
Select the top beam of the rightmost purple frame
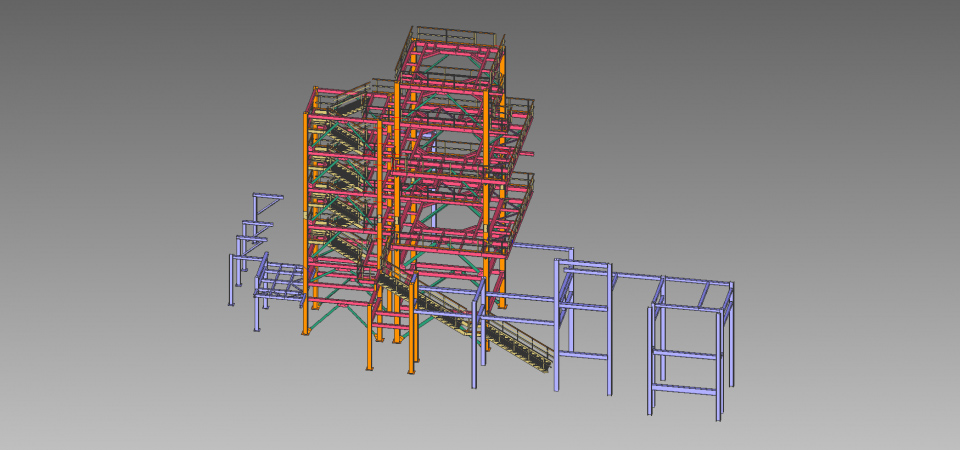point(692,282)
